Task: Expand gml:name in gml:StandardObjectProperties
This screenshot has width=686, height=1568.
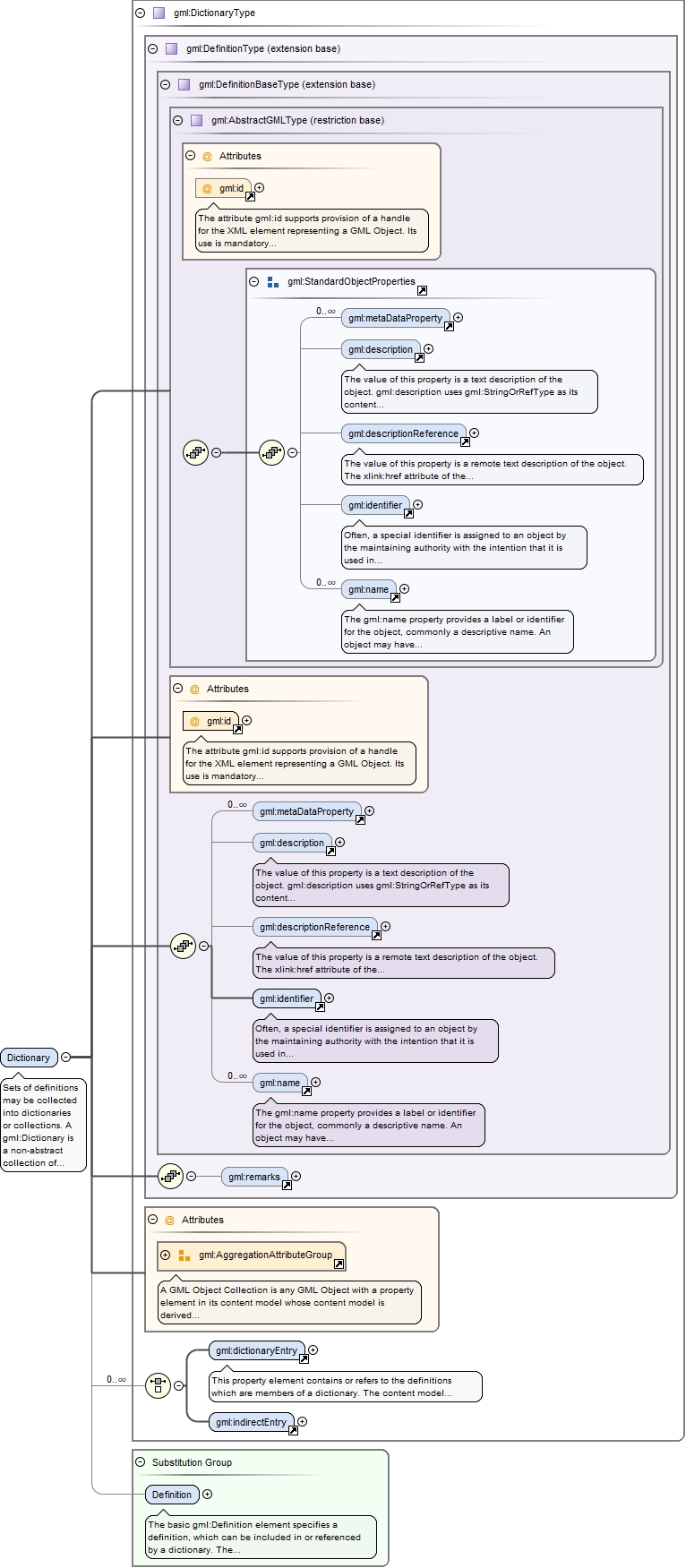Action: [x=404, y=589]
